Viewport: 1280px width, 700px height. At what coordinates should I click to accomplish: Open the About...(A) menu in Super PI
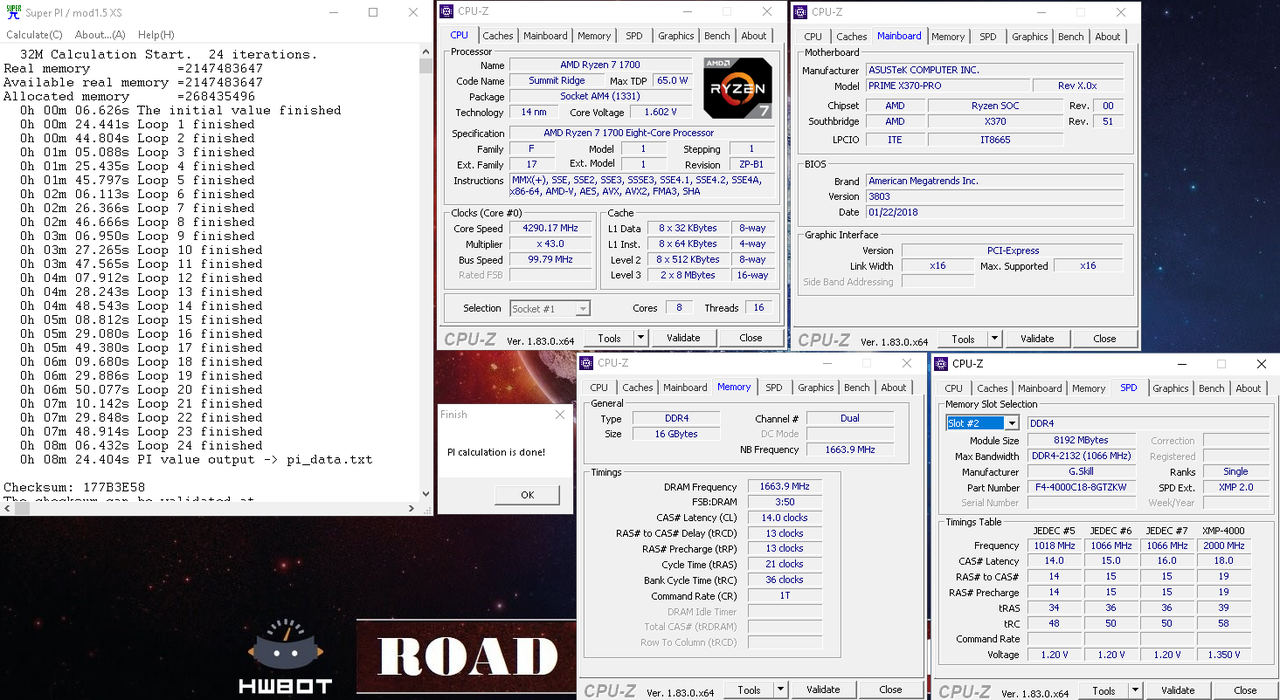coord(101,35)
